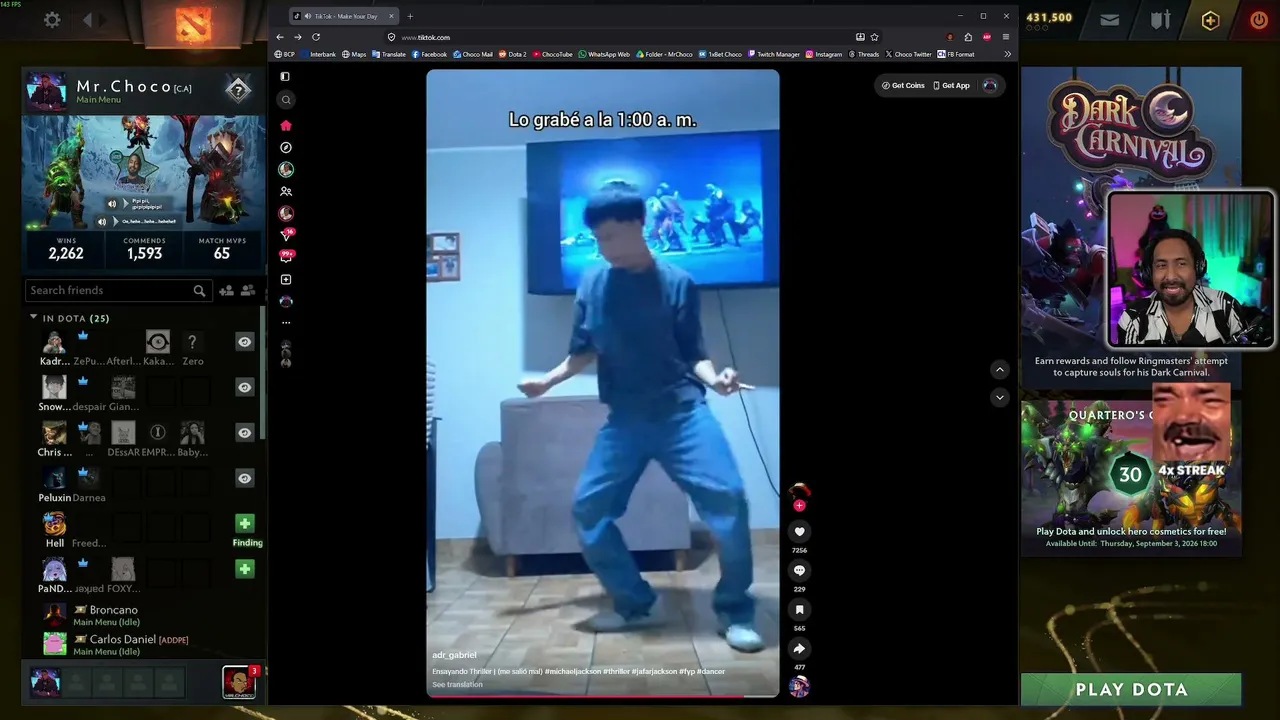Quit Dota with the red power button
The height and width of the screenshot is (720, 1280).
pos(1259,20)
